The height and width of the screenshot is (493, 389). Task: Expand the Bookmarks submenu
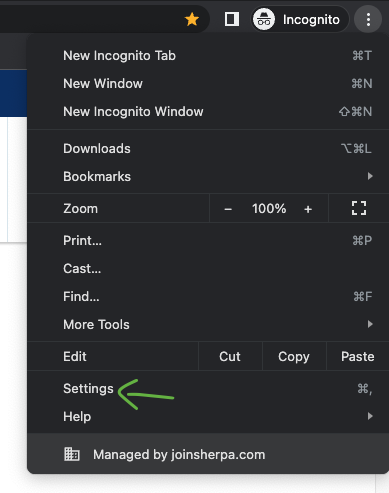tap(208, 177)
